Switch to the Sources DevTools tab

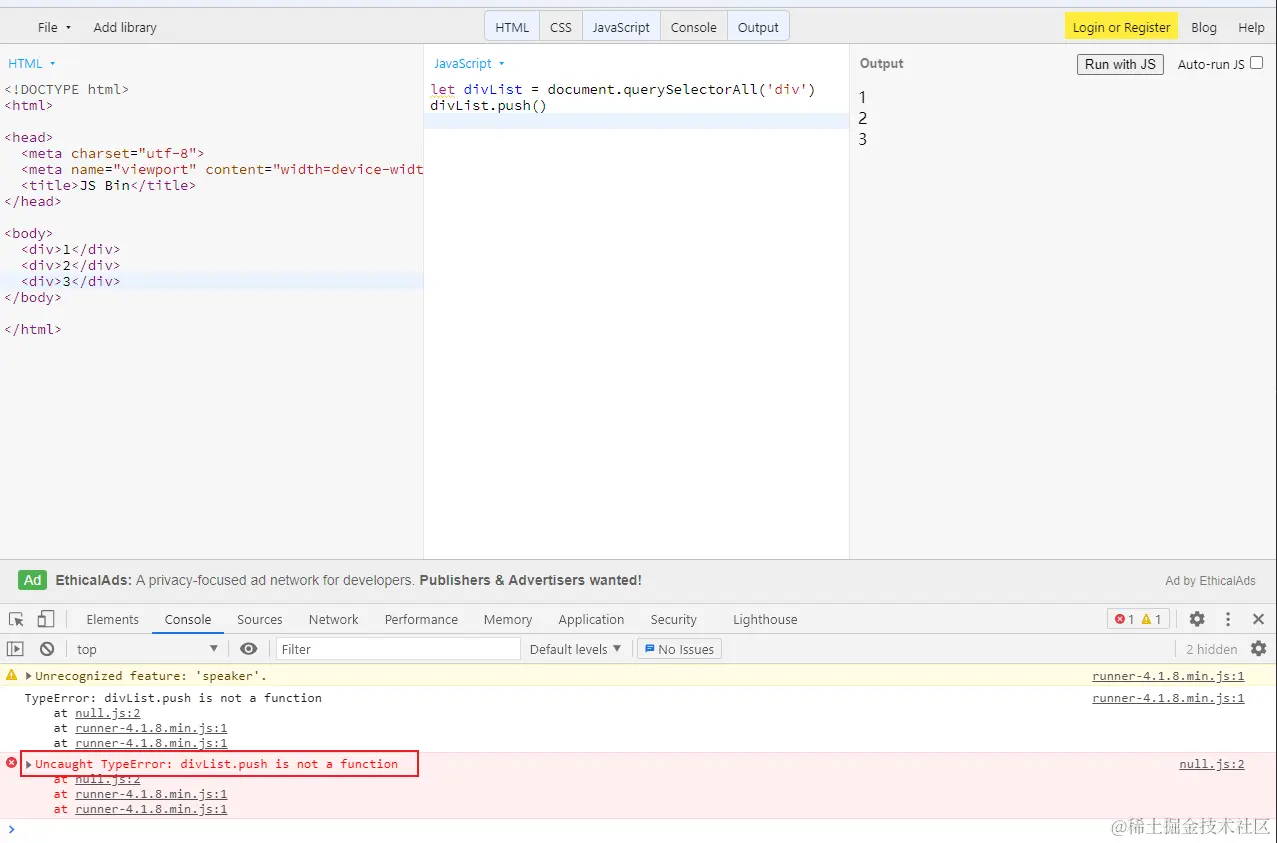(260, 619)
